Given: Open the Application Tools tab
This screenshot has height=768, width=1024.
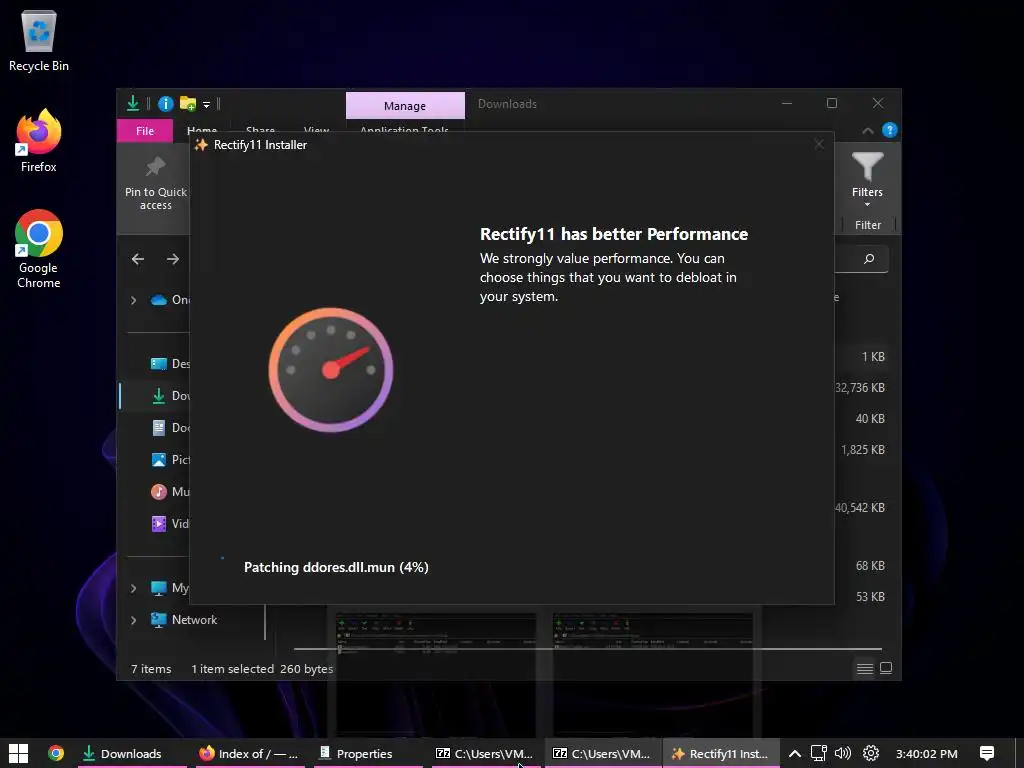Looking at the screenshot, I should point(404,130).
